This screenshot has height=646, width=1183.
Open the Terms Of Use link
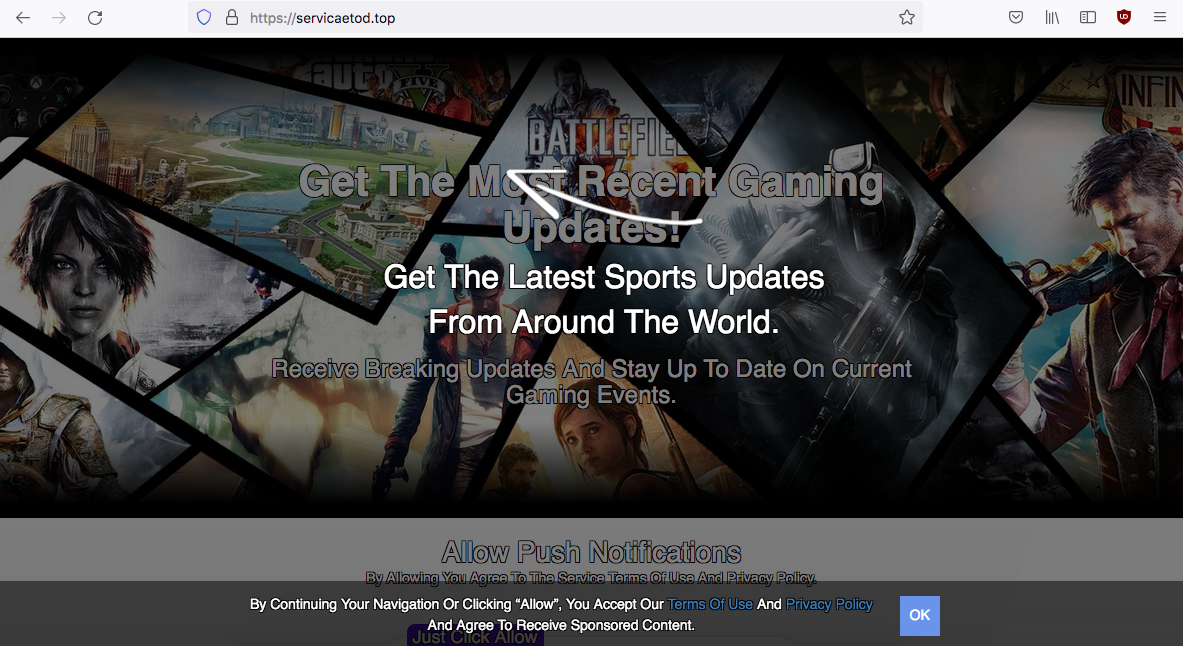(710, 604)
